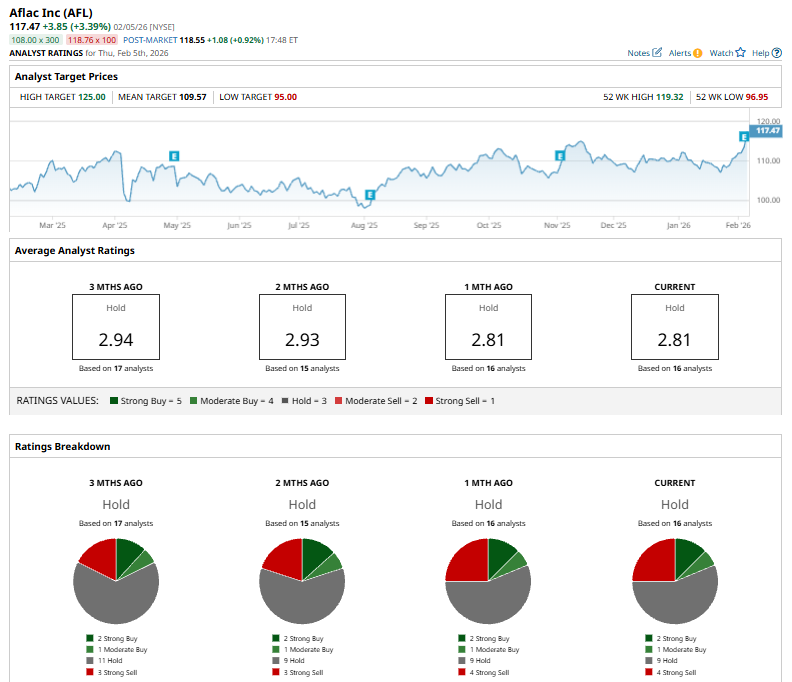Viewport: 792px width, 682px height.
Task: Click 52 WK HIGH 119.32 value
Action: pos(669,97)
